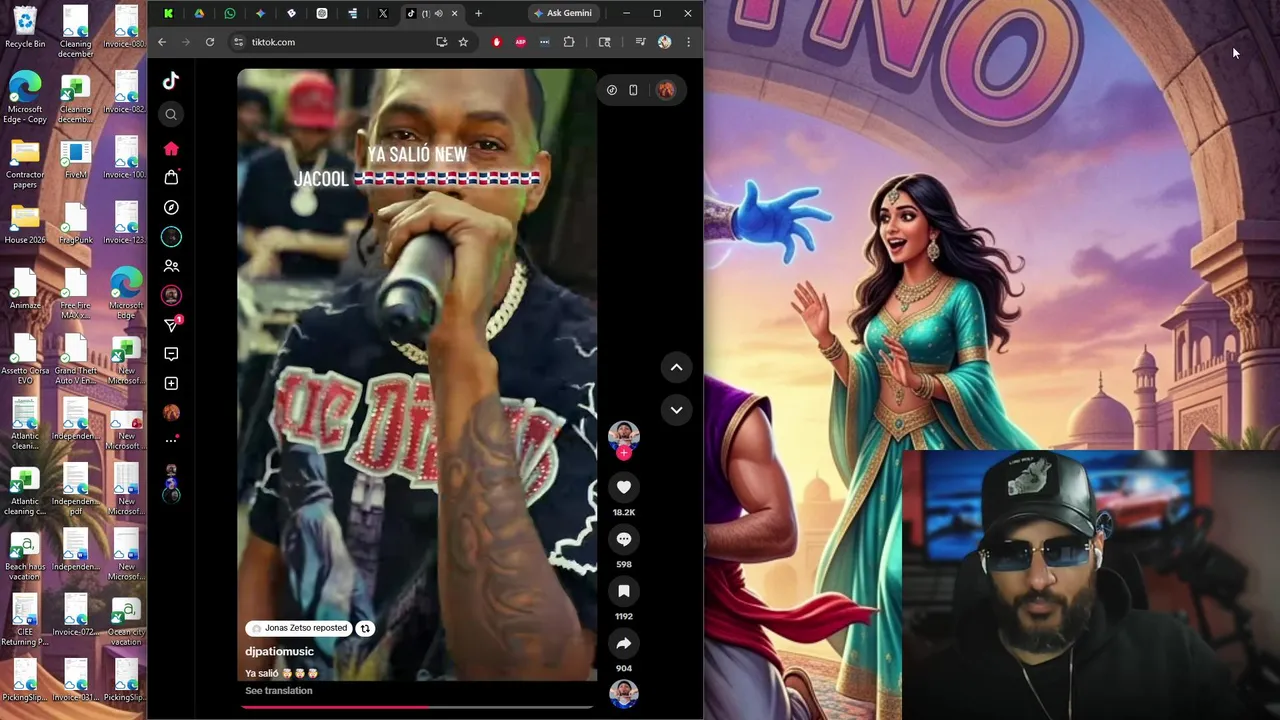Click See translation under the caption
This screenshot has width=1280, height=720.
(279, 691)
